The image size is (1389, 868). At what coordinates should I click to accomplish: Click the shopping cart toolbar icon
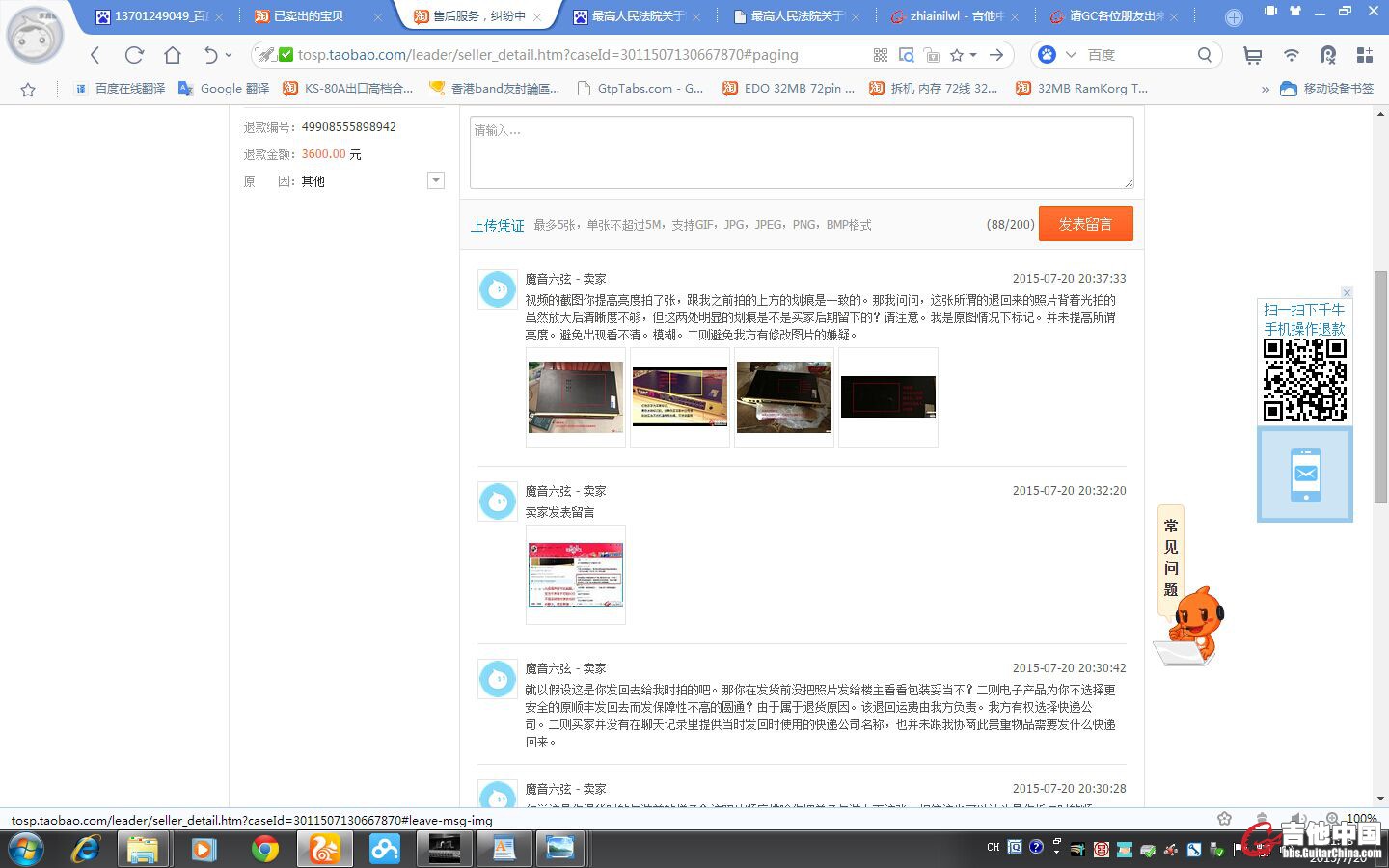[x=1252, y=55]
